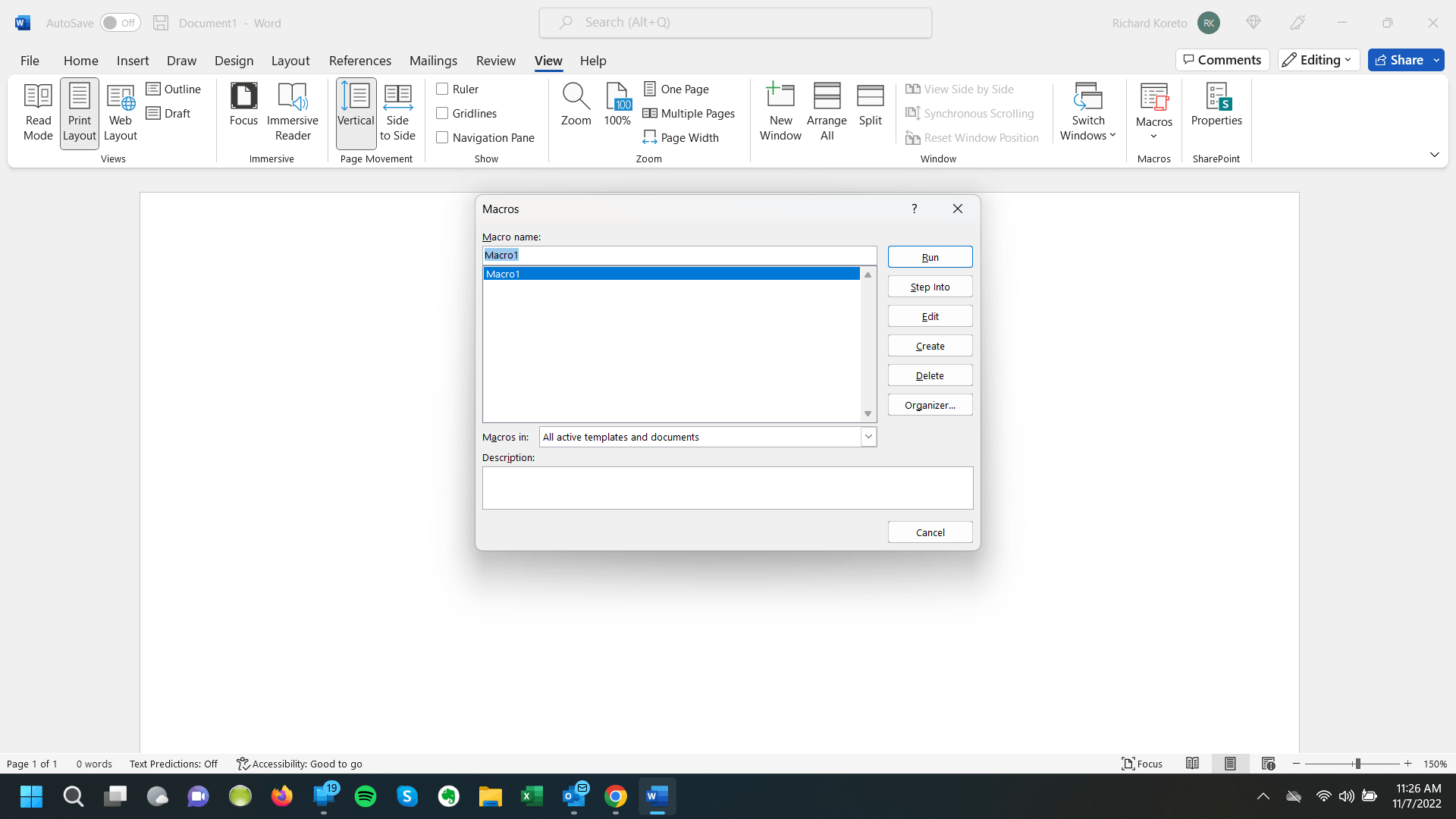The height and width of the screenshot is (819, 1456).
Task: Click the Run macro button
Action: [930, 257]
